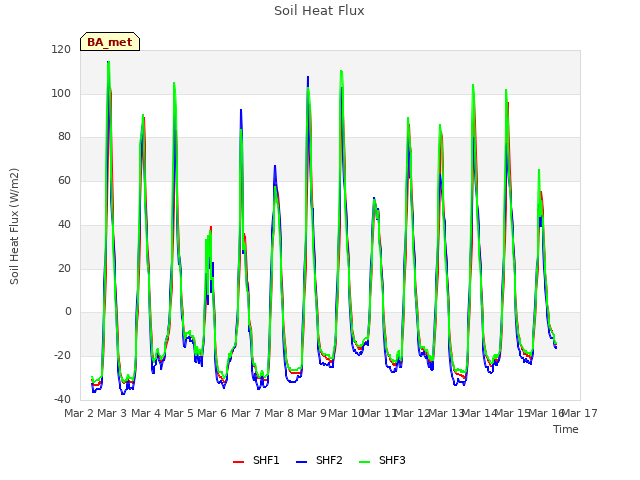Click the Mar 9 x-axis label
This screenshot has height=480, width=640.
[x=312, y=413]
